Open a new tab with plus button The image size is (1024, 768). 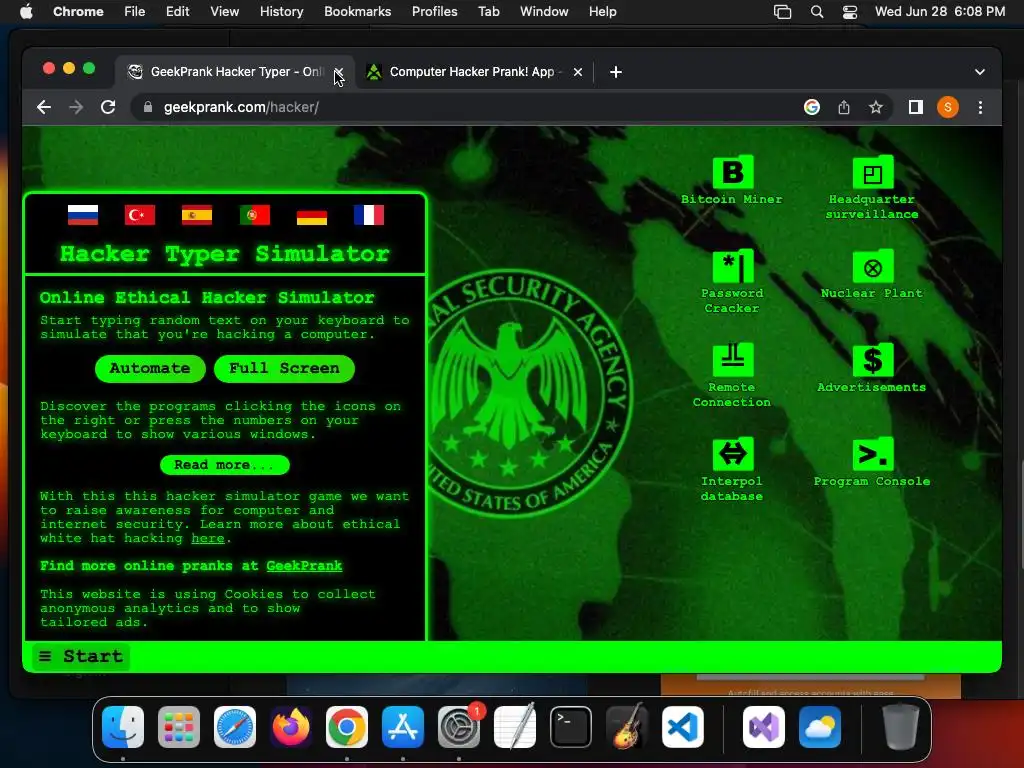[615, 72]
